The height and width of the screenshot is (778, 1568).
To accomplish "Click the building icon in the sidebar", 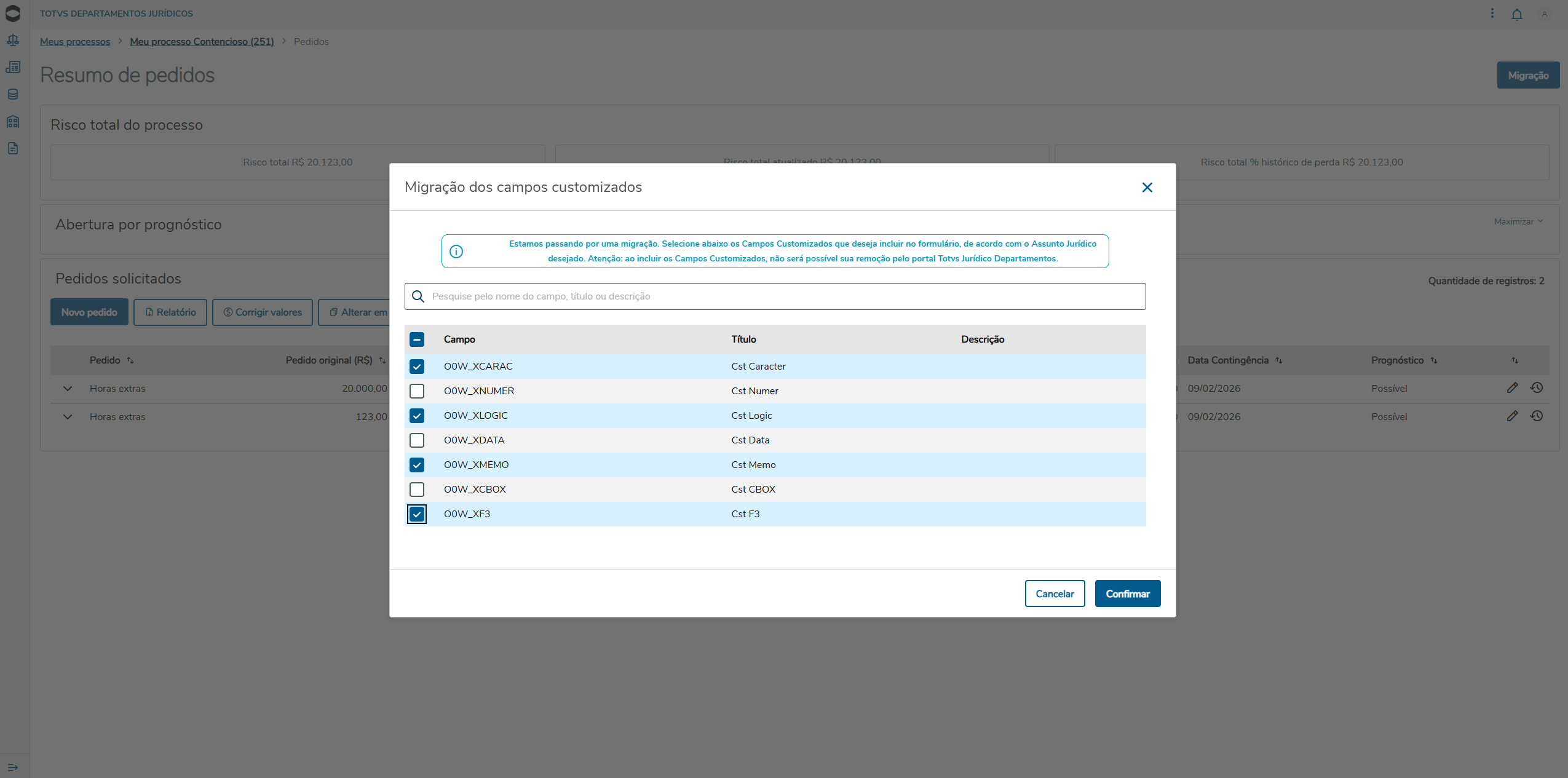I will pos(13,121).
